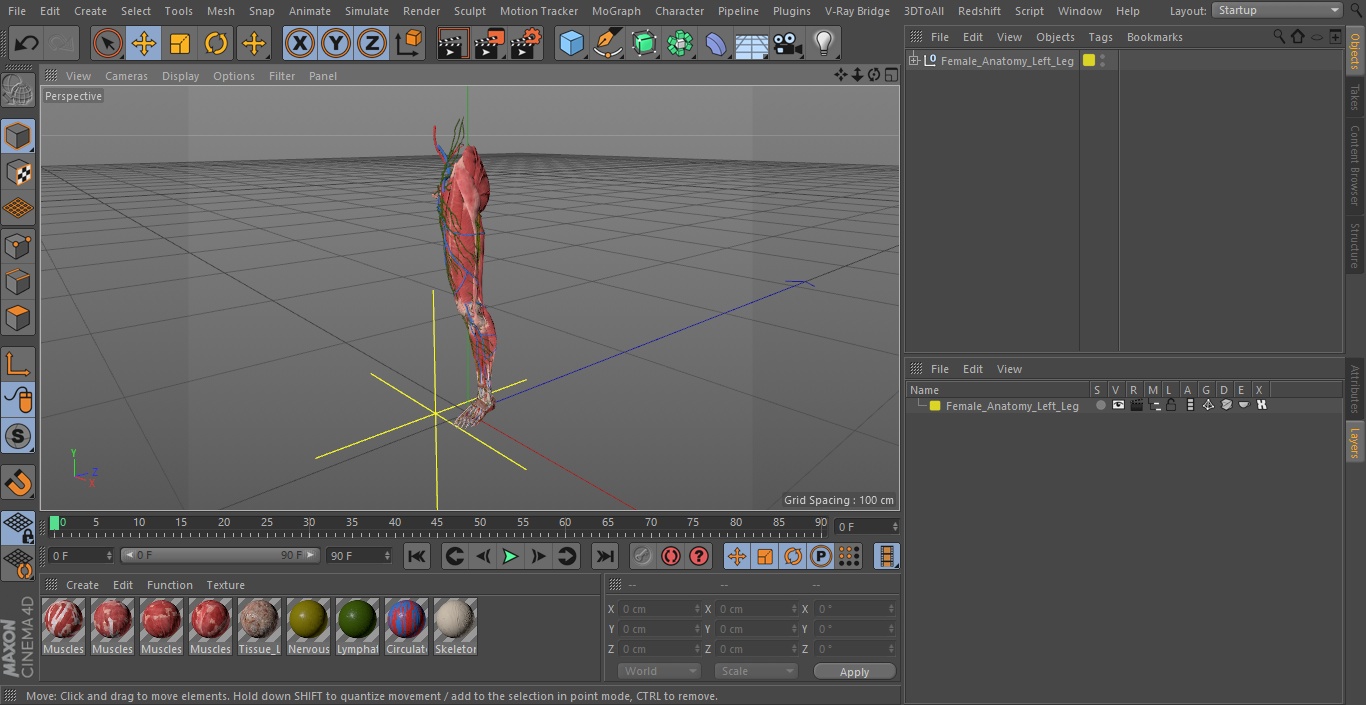This screenshot has width=1366, height=705.
Task: Toggle visibility dots of Female_Anatomy_Left_Leg object
Action: 1102,61
